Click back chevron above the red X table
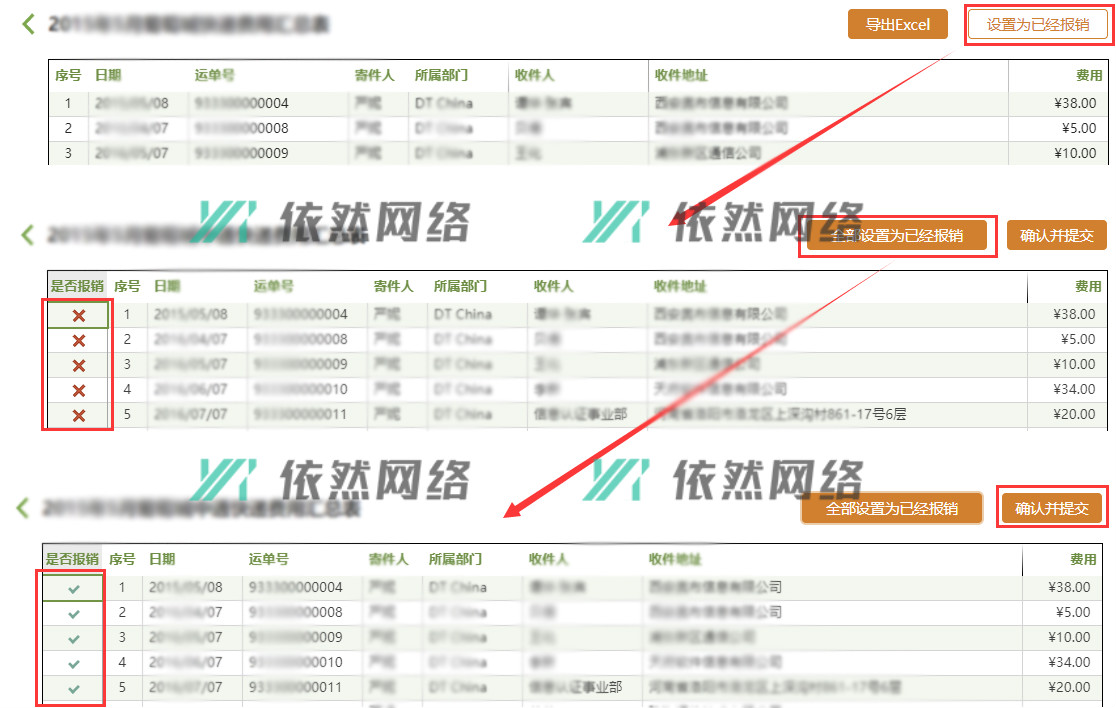Viewport: 1116px width, 708px height. click(x=28, y=235)
